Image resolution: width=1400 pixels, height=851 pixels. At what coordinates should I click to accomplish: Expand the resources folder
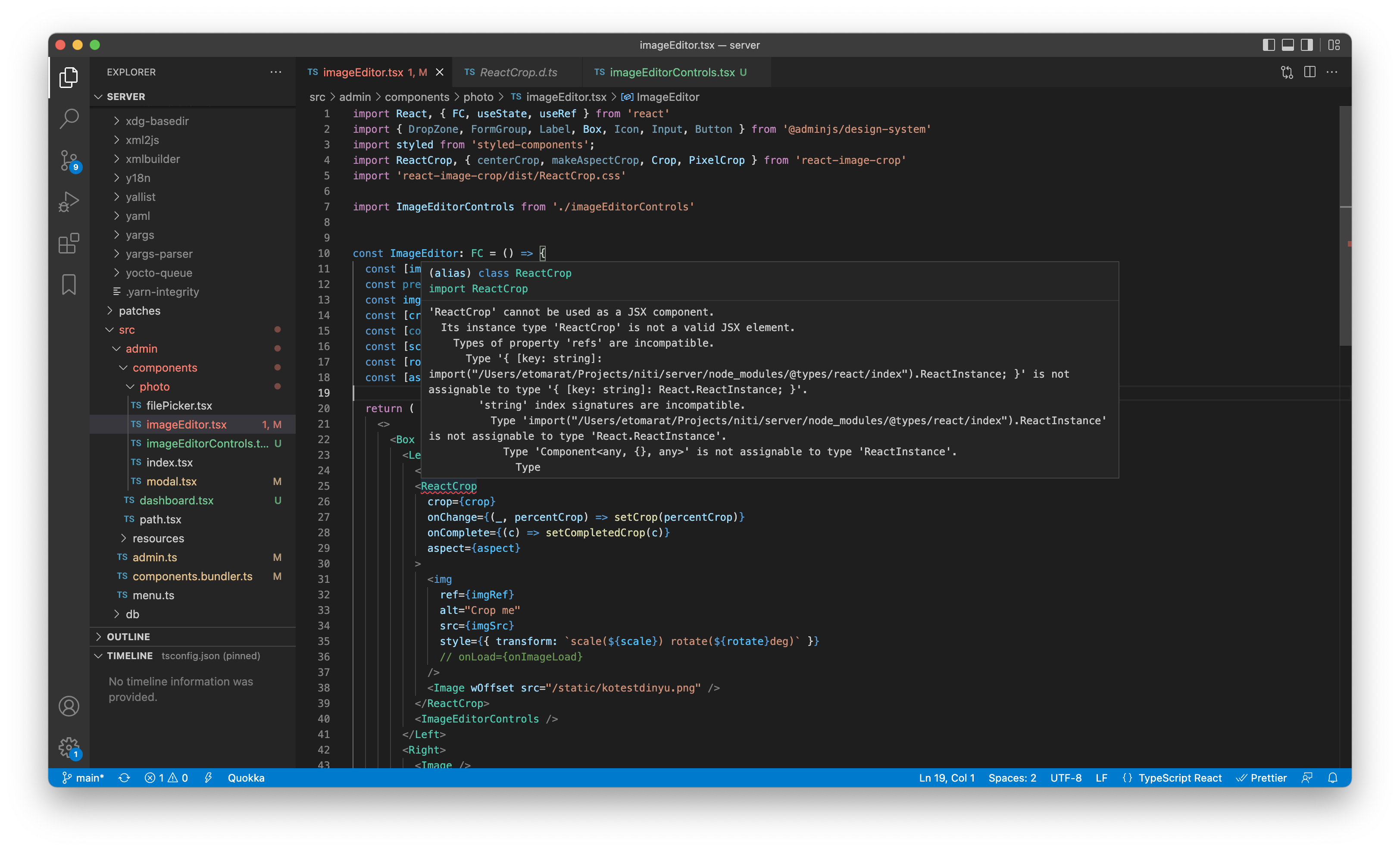click(159, 538)
